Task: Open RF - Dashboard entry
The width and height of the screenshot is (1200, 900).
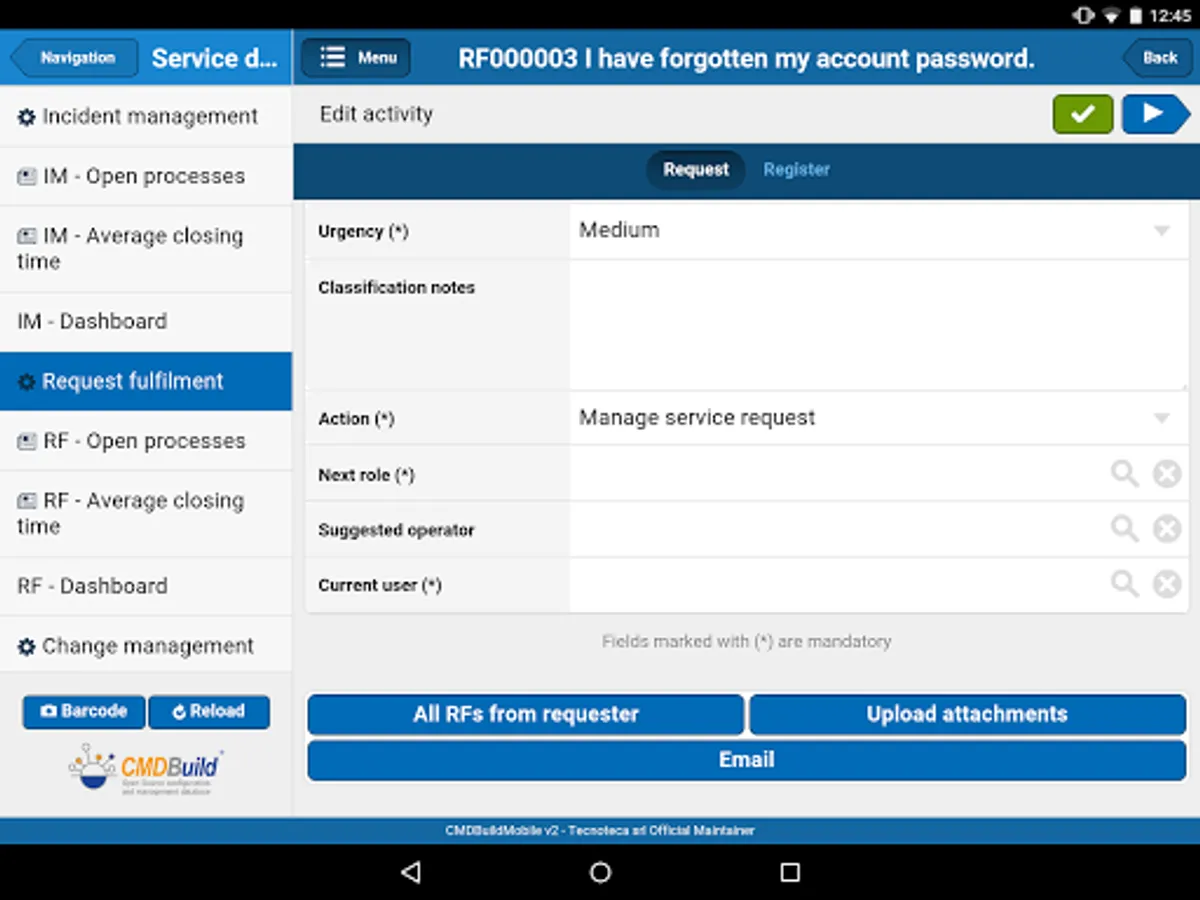Action: [x=146, y=586]
